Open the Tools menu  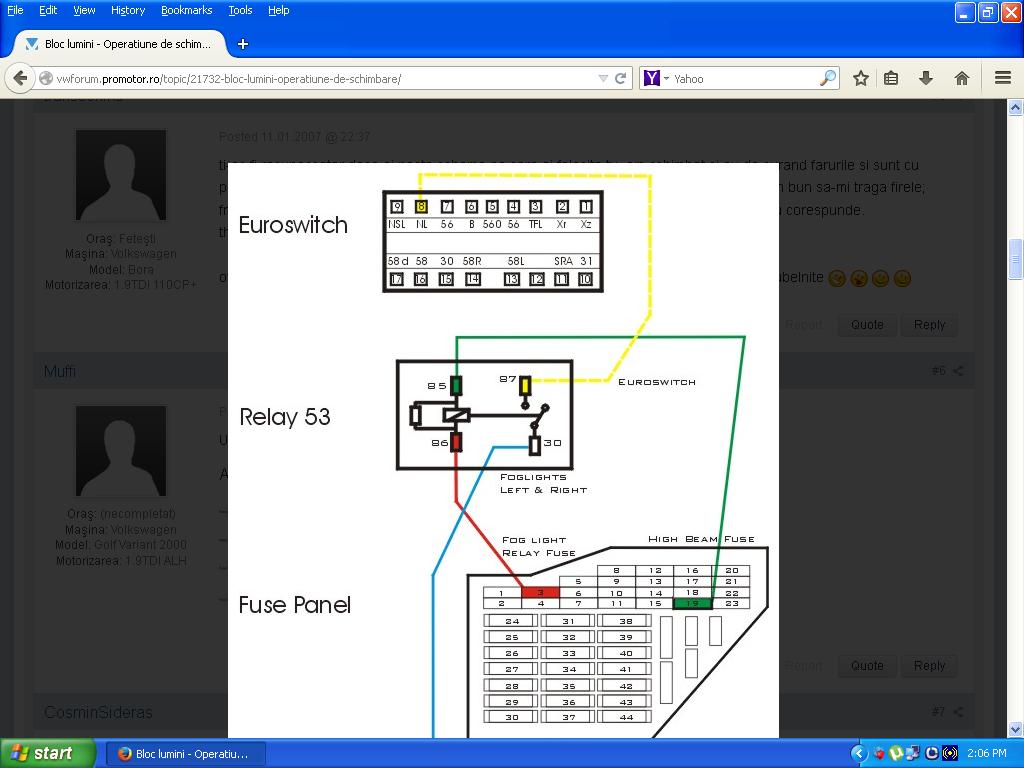240,10
